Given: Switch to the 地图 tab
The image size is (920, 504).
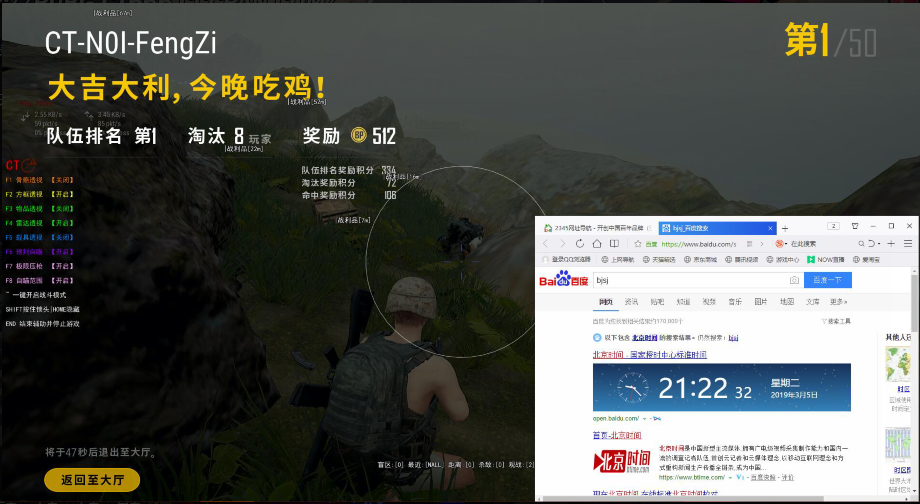Looking at the screenshot, I should (x=787, y=302).
